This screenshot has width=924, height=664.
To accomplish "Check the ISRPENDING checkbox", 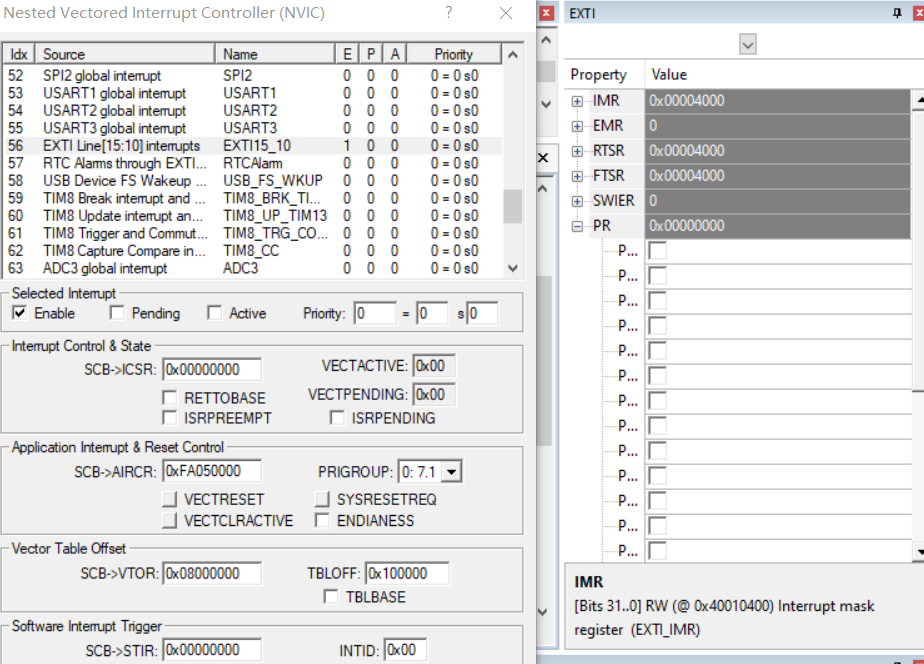I will point(337,416).
